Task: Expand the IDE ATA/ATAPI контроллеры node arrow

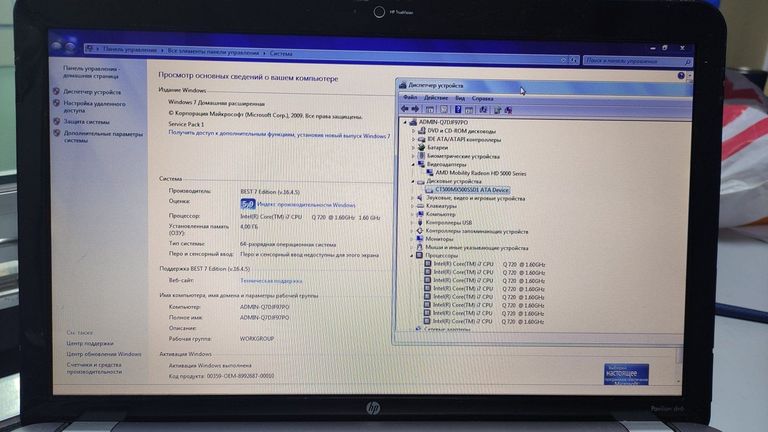Action: pyautogui.click(x=413, y=139)
